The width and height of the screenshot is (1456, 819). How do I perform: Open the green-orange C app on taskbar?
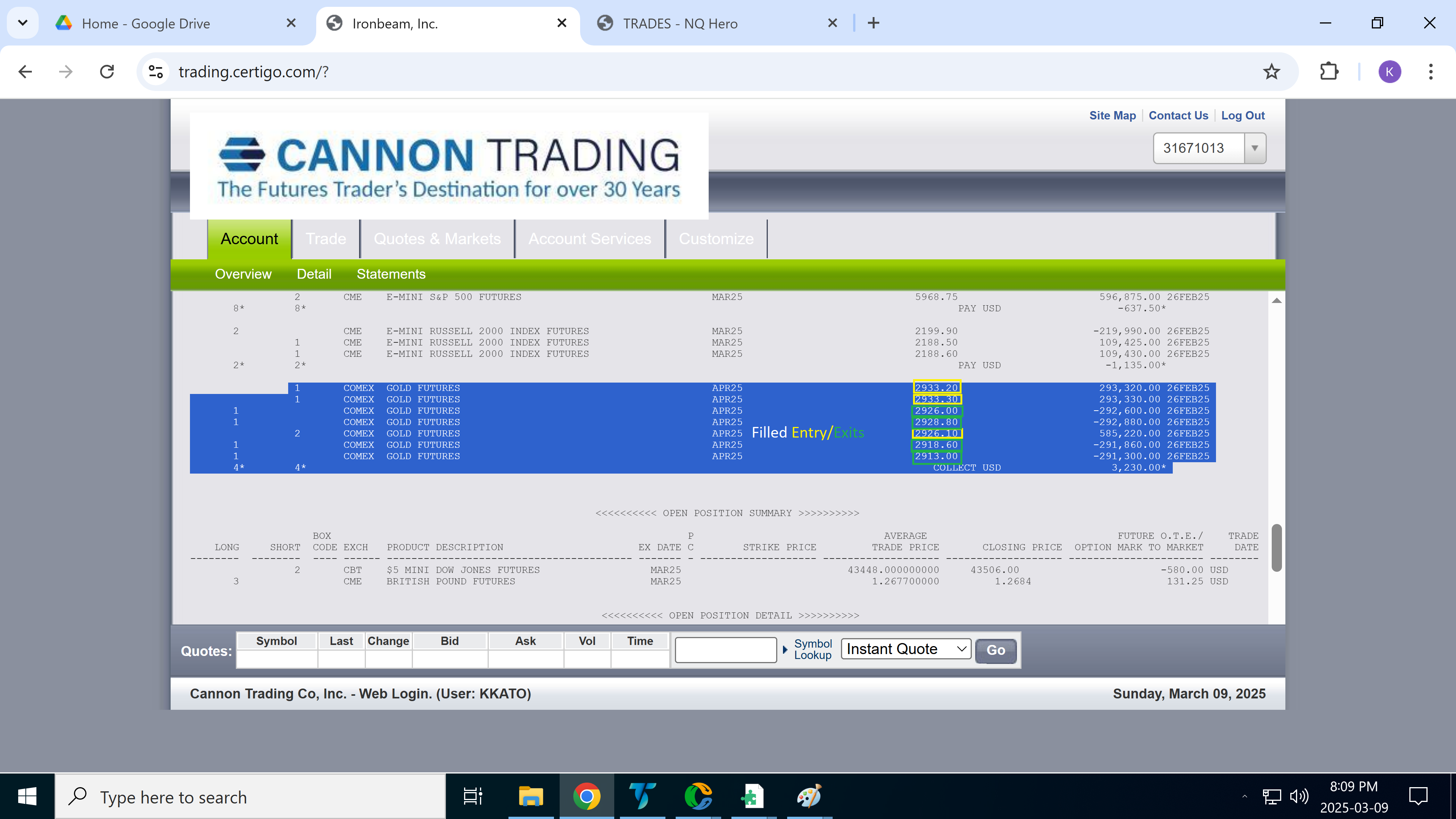coord(698,796)
